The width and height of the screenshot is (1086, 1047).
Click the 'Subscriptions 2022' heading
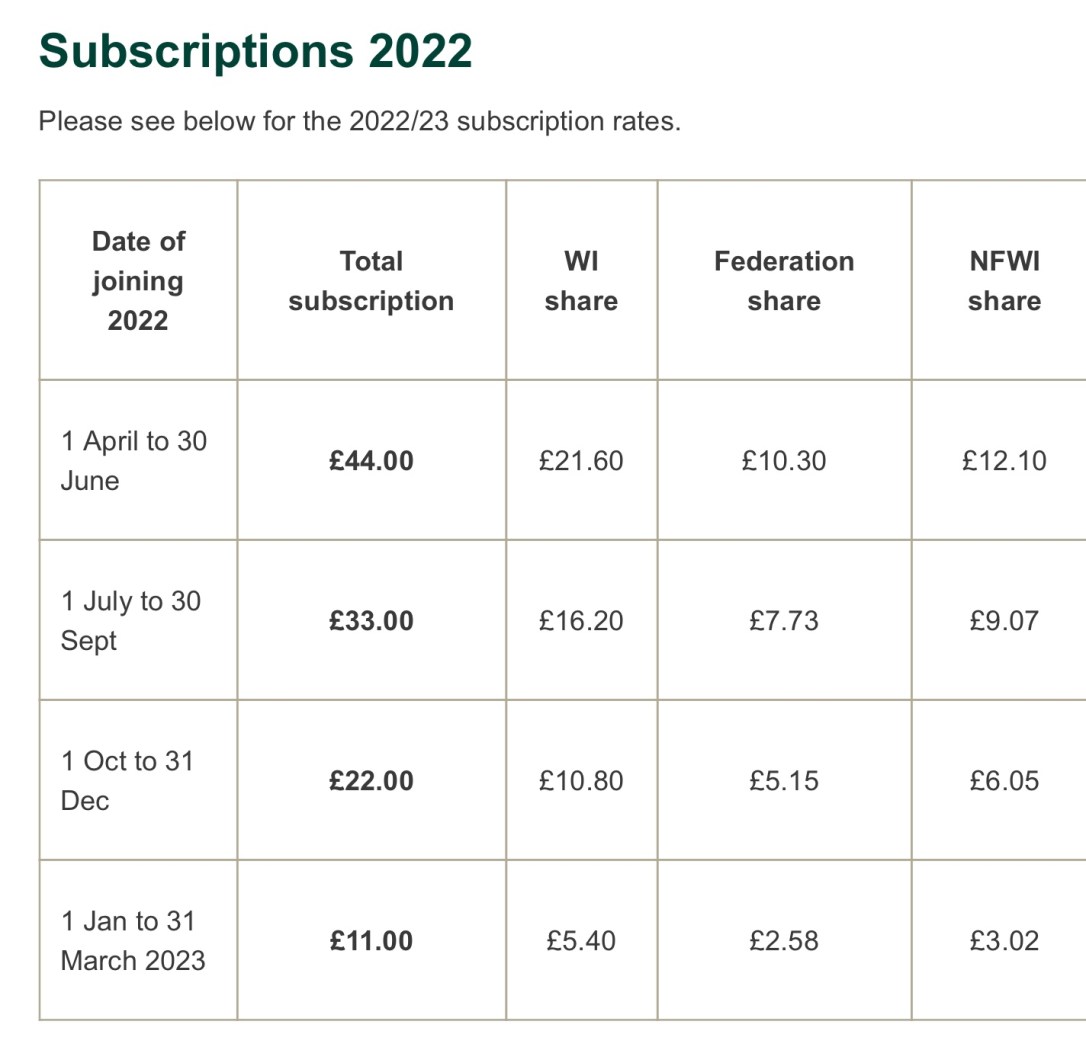(255, 51)
